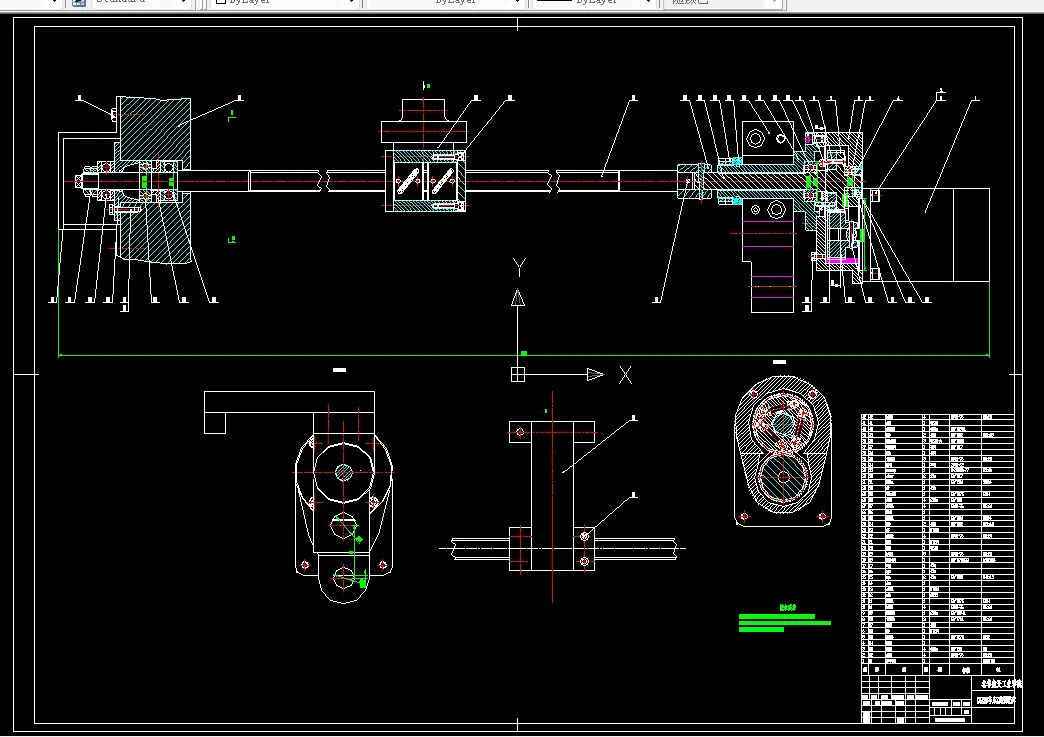Screen dimensions: 1044x737
Task: Expand the ByLayer linetype dropdown
Action: pos(517,3)
